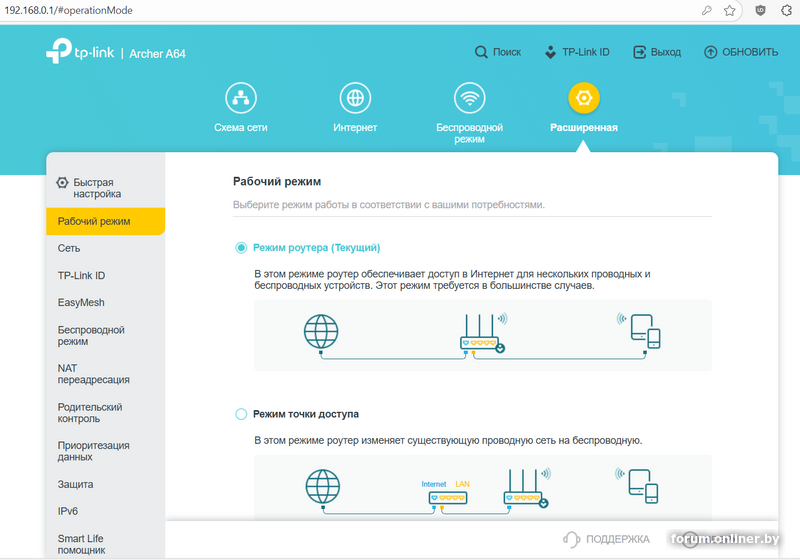The image size is (800, 560).
Task: Open the Интернет globe icon tab
Action: 355,98
